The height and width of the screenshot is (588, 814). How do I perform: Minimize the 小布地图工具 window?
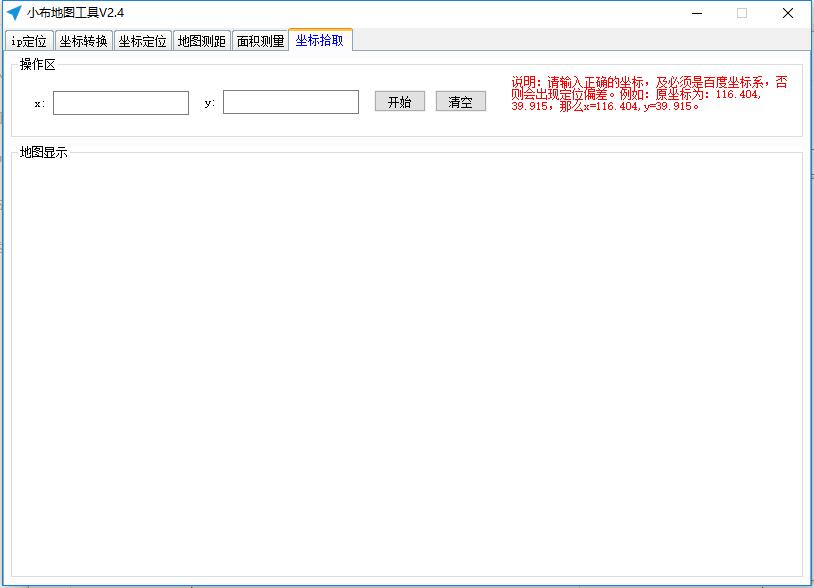tap(697, 13)
